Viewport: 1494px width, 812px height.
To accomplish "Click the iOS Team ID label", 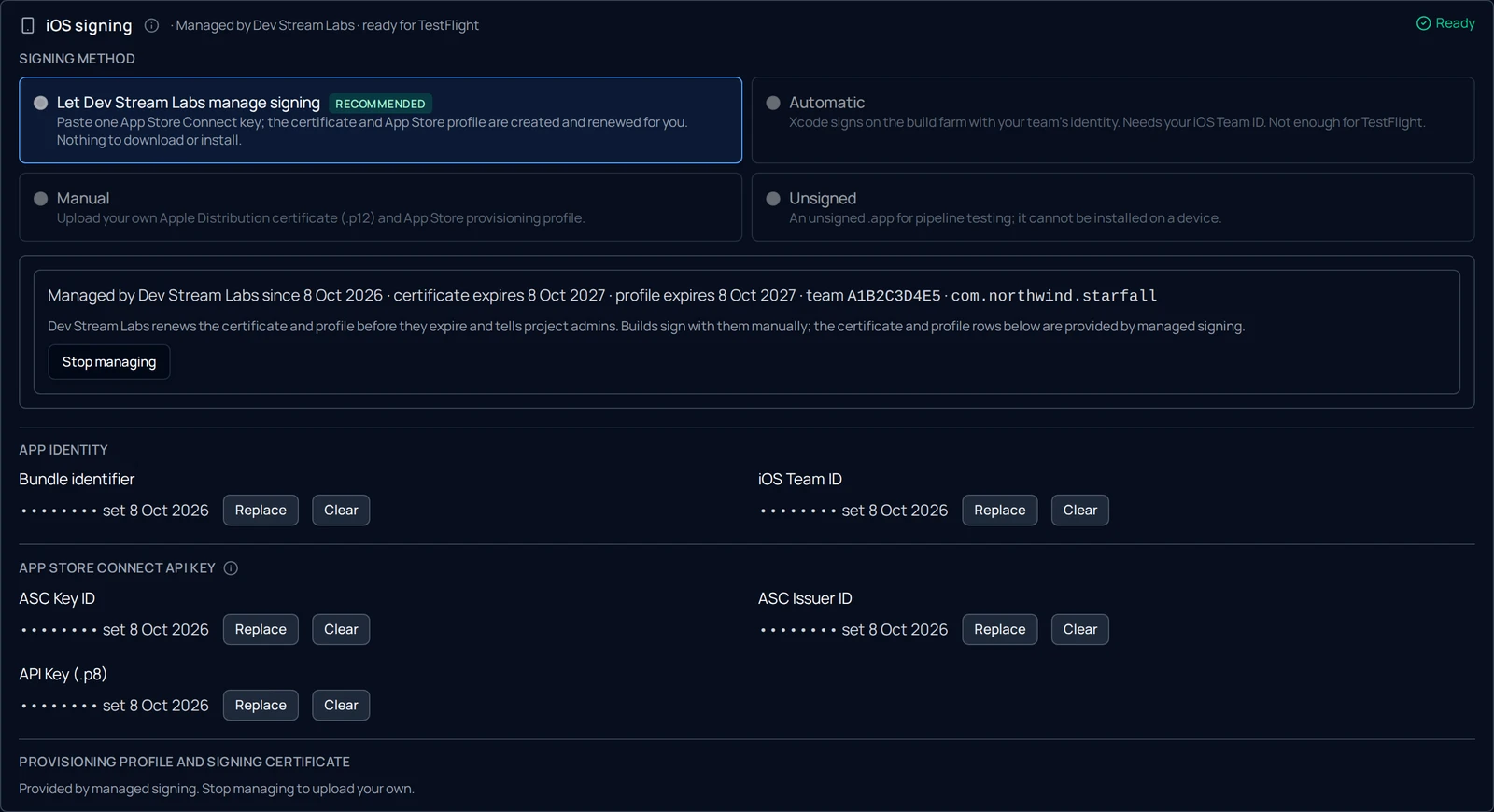I will tap(800, 480).
